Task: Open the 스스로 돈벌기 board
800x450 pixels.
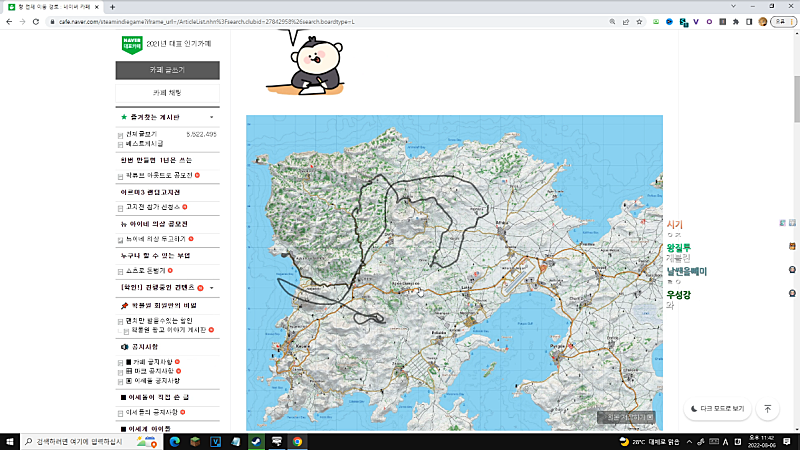Action: (x=146, y=270)
